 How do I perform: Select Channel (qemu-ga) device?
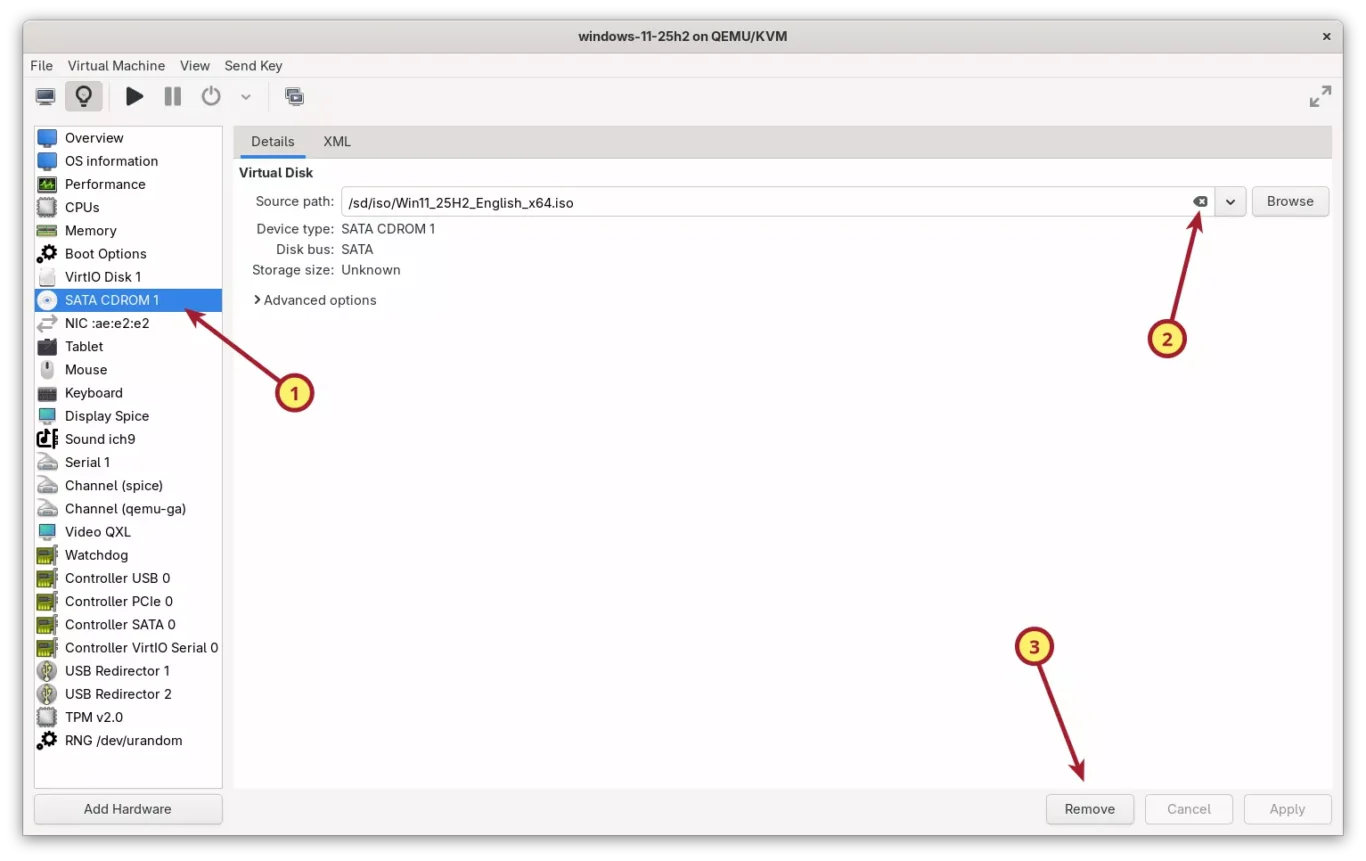click(128, 508)
